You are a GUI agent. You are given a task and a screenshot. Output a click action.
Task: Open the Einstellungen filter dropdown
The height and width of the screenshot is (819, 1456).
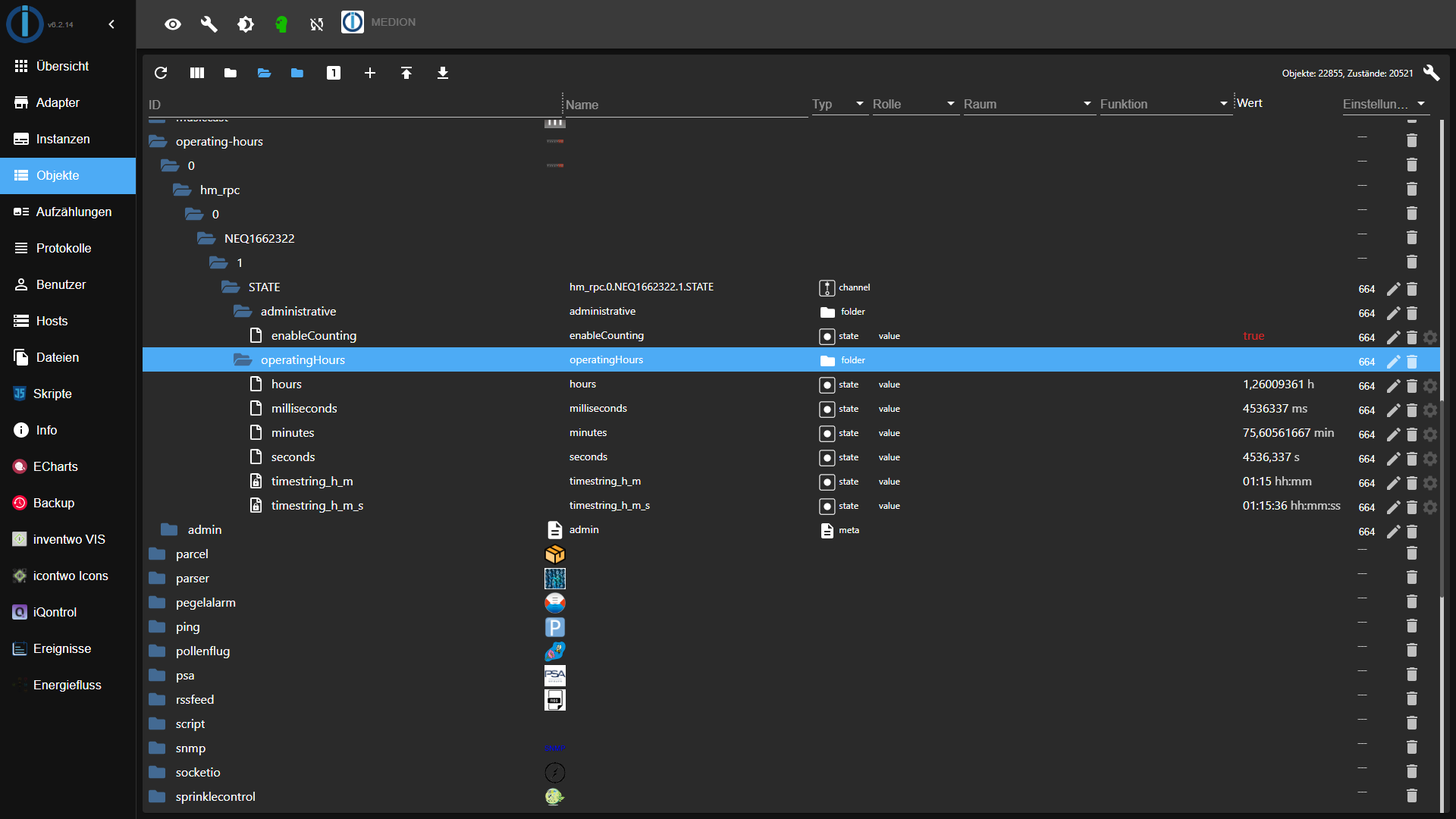pyautogui.click(x=1385, y=104)
